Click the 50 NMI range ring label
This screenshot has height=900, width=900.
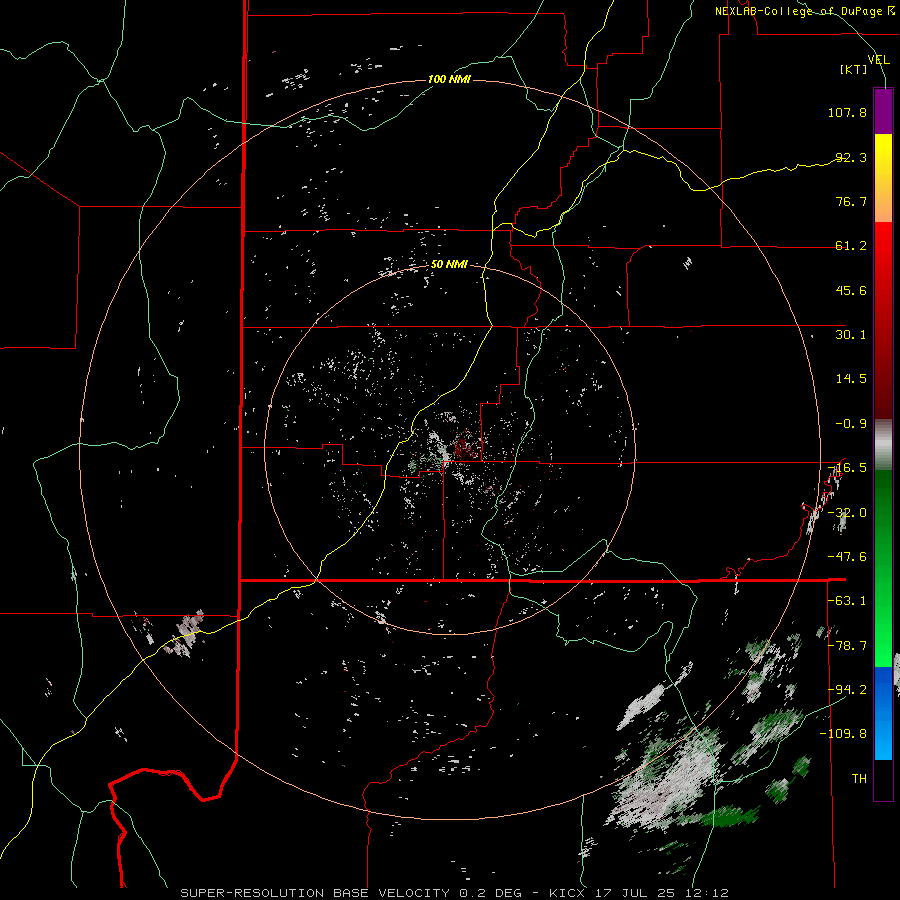click(x=449, y=265)
